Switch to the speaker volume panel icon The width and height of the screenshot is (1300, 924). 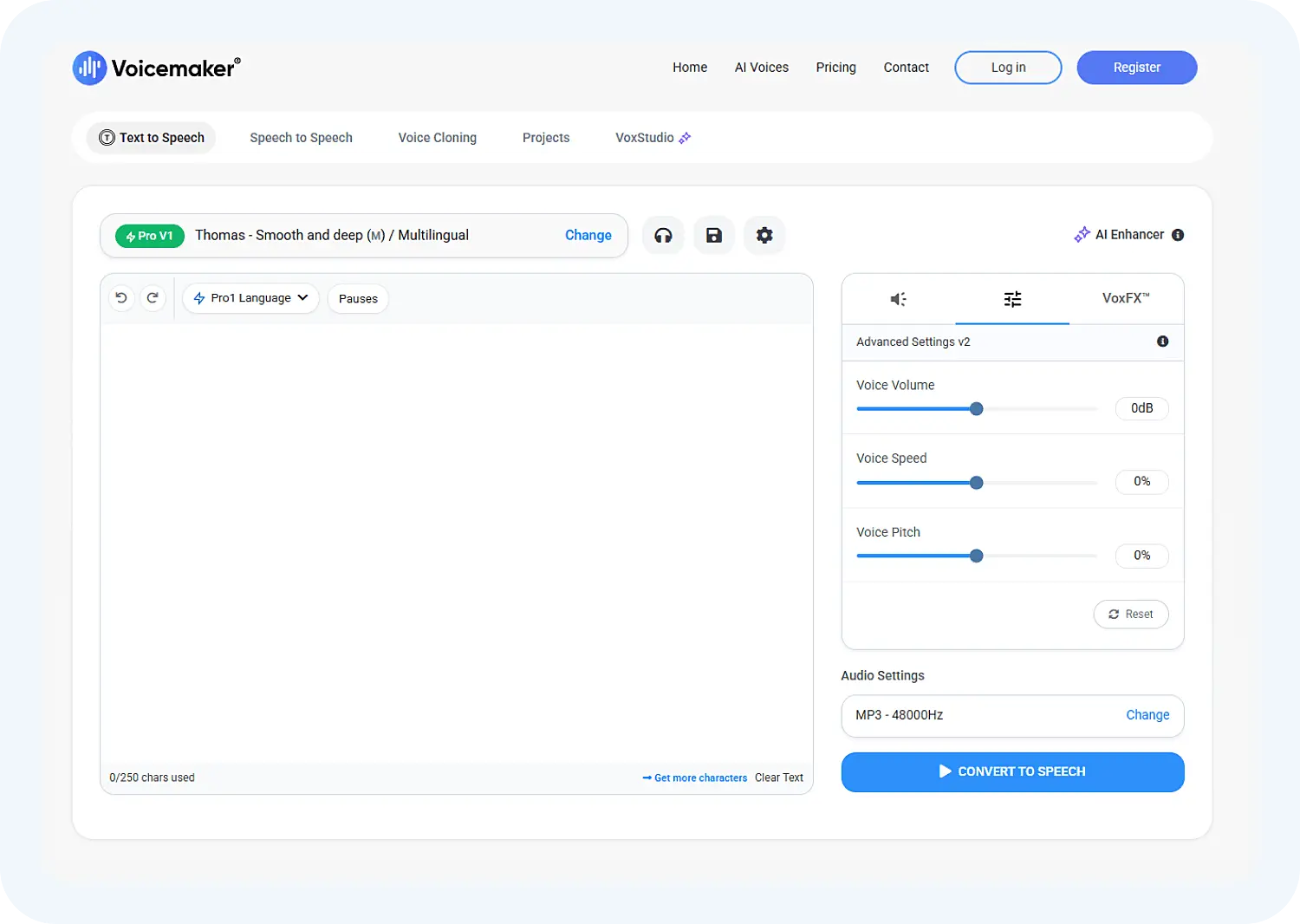tap(897, 299)
